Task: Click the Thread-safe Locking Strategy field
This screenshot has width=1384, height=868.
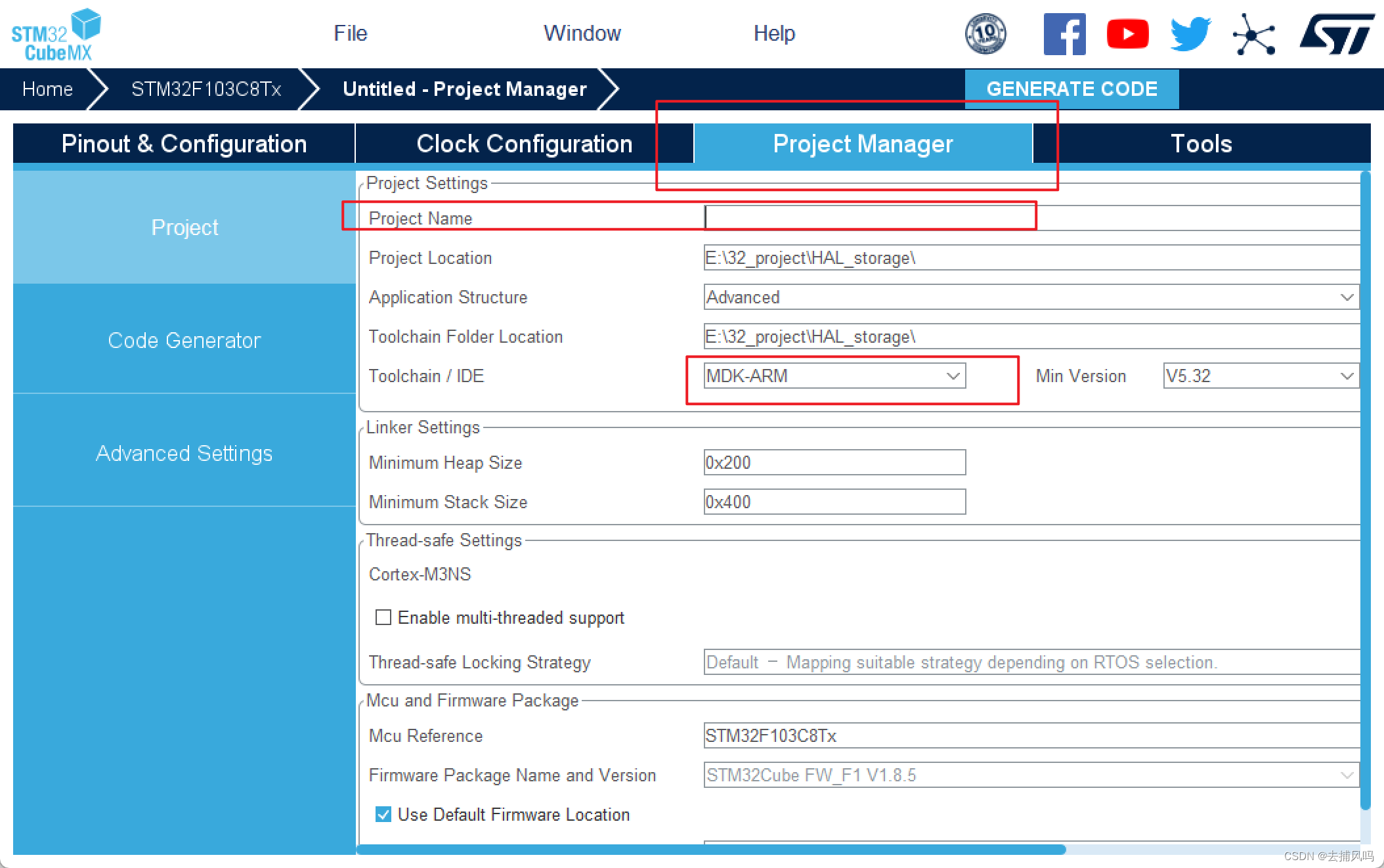Action: coord(1031,662)
